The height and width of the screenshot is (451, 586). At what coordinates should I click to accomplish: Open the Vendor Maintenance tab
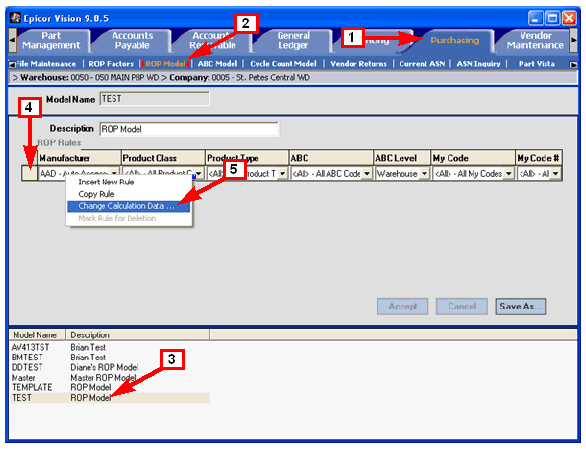click(x=535, y=40)
